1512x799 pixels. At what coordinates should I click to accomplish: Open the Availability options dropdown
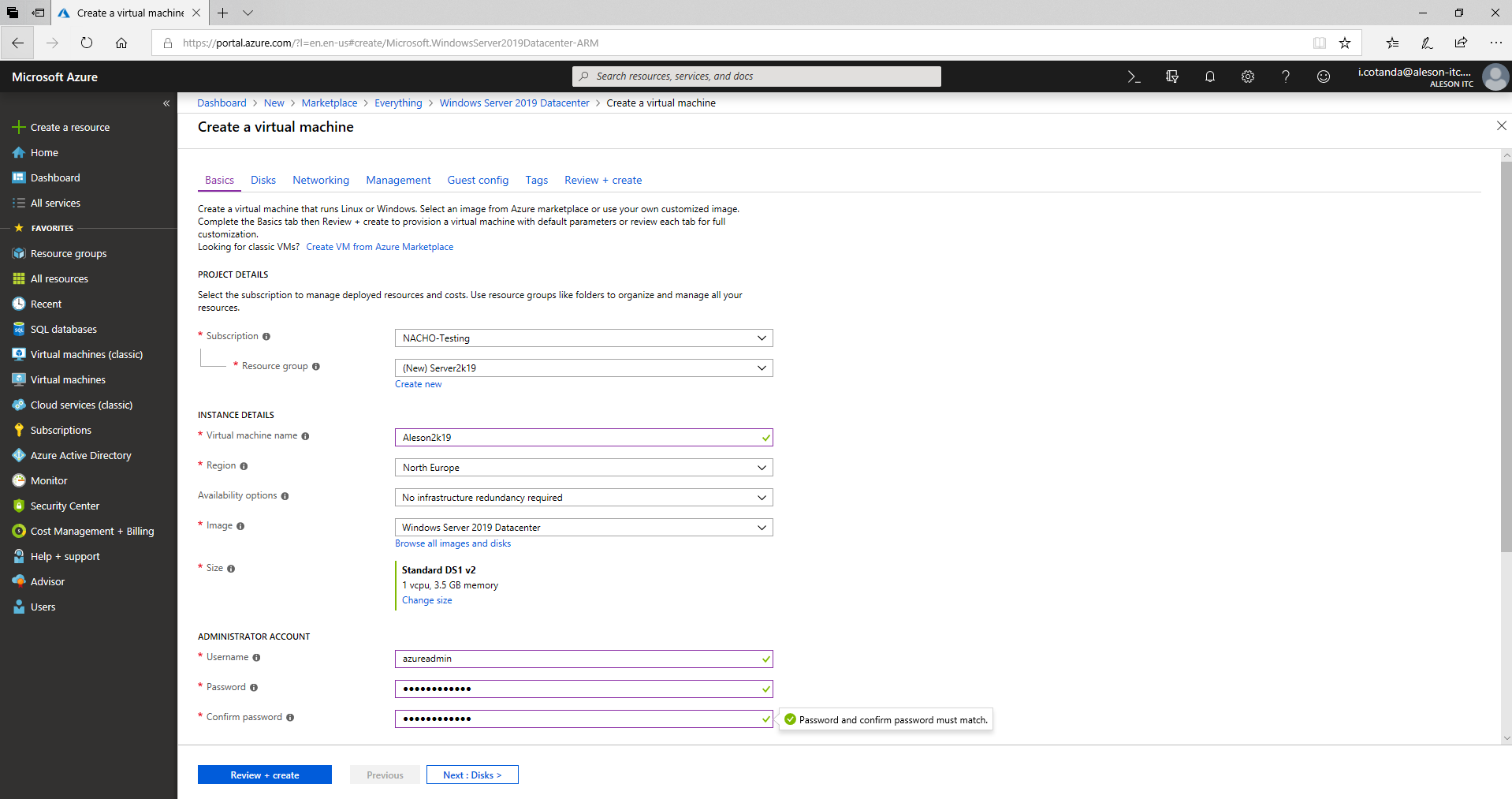pos(583,498)
